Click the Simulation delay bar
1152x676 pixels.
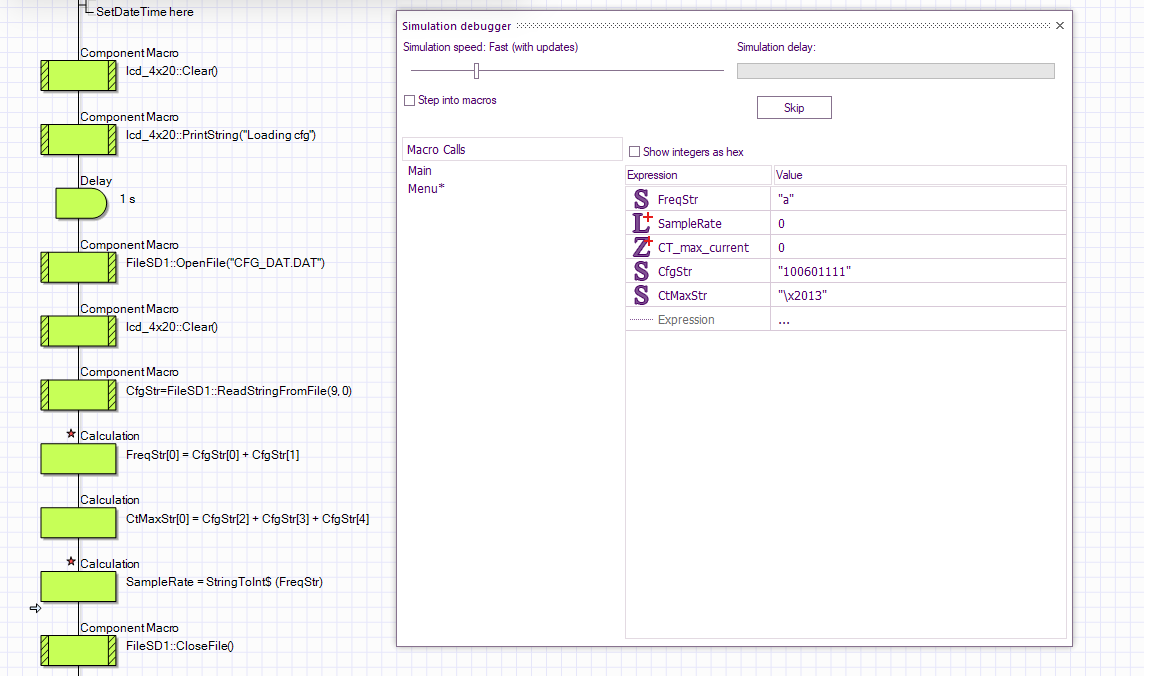896,71
